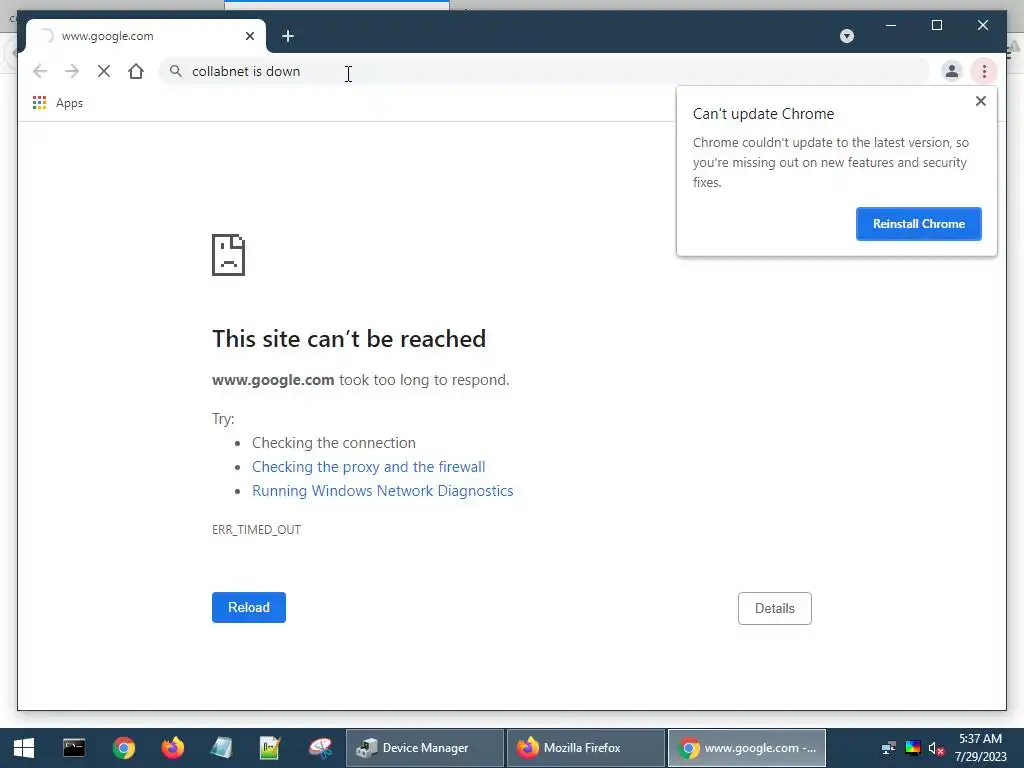The height and width of the screenshot is (768, 1024).
Task: Open the tab search dropdown arrow
Action: 847,36
